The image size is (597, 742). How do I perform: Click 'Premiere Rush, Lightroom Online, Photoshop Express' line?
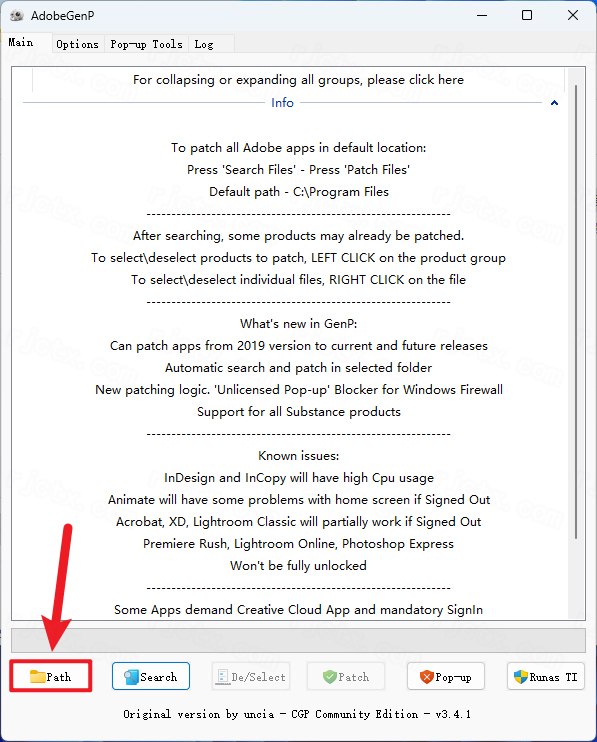[x=298, y=544]
